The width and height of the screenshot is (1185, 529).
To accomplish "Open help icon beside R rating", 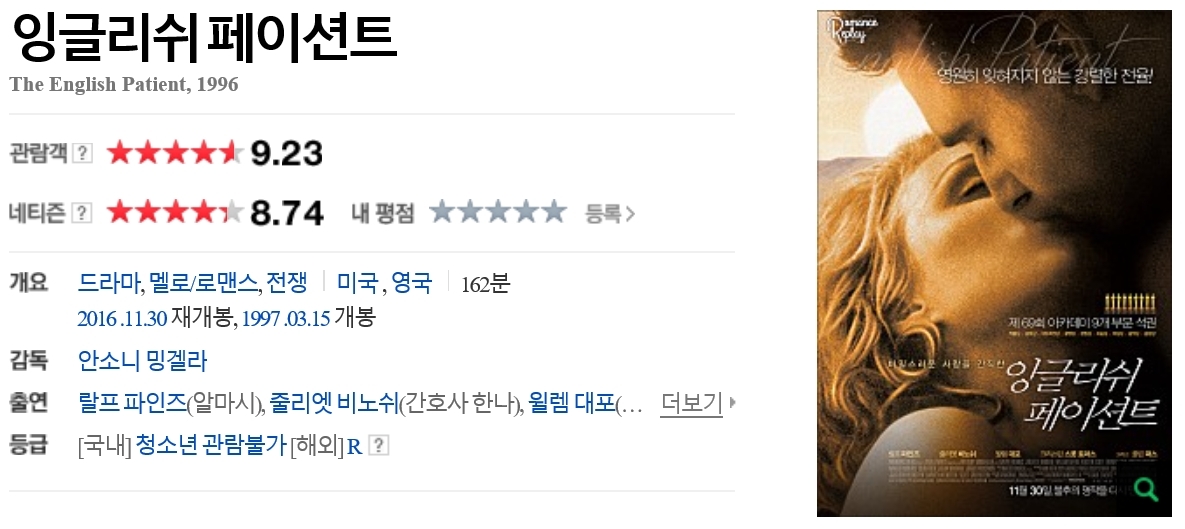I will [x=379, y=446].
